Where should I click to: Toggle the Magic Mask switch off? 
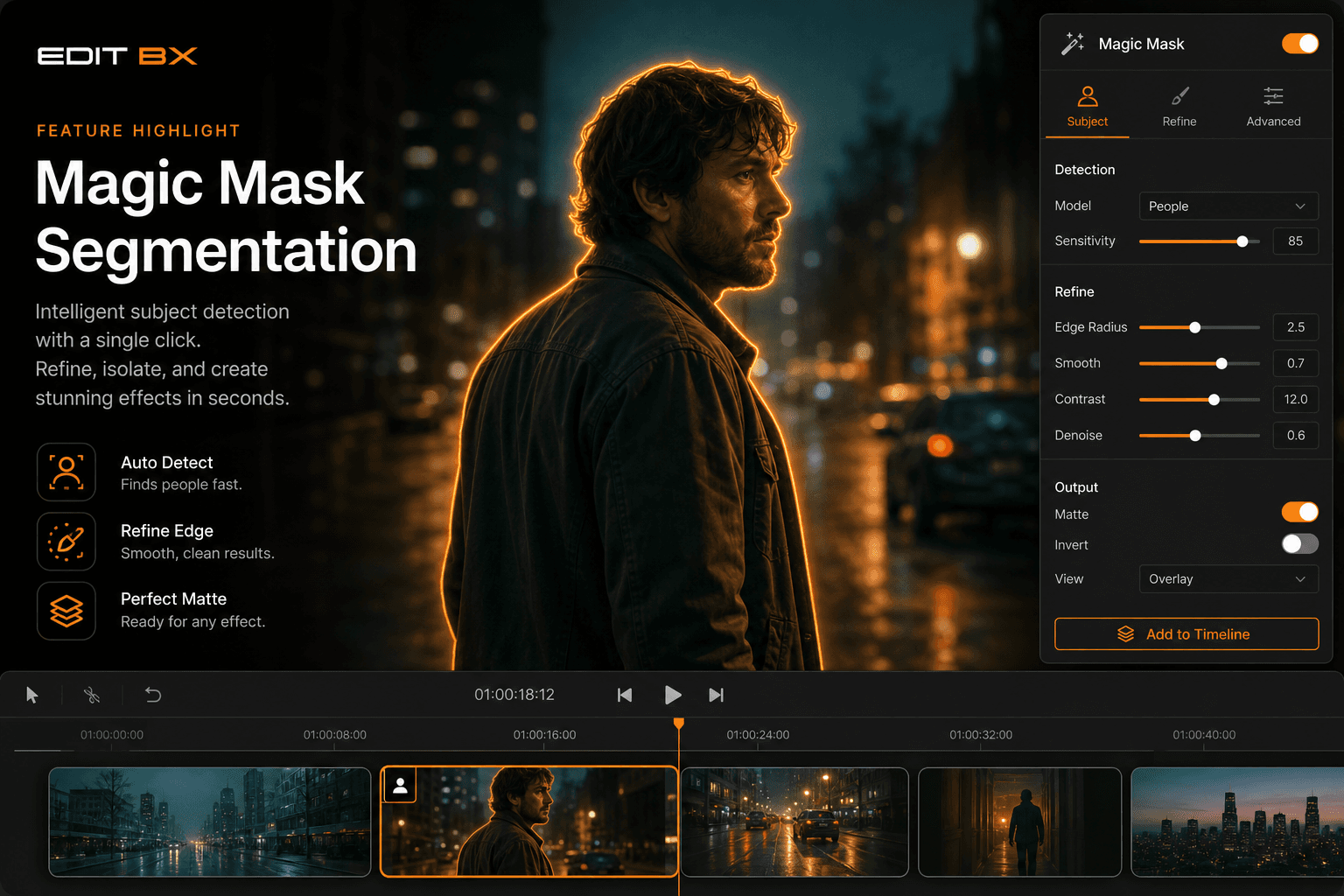[1300, 44]
